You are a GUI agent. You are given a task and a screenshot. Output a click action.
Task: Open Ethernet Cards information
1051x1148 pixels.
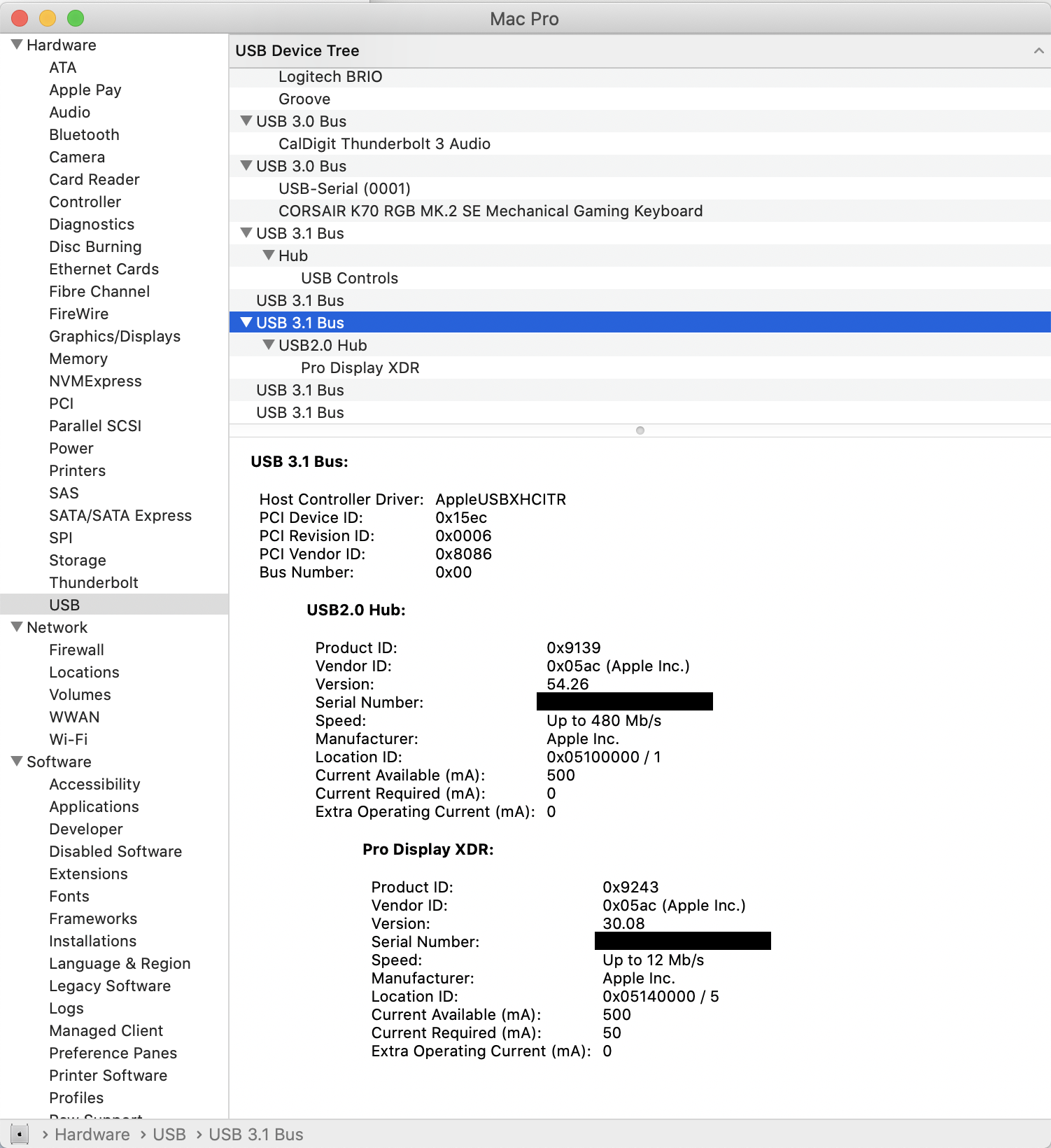pyautogui.click(x=104, y=269)
